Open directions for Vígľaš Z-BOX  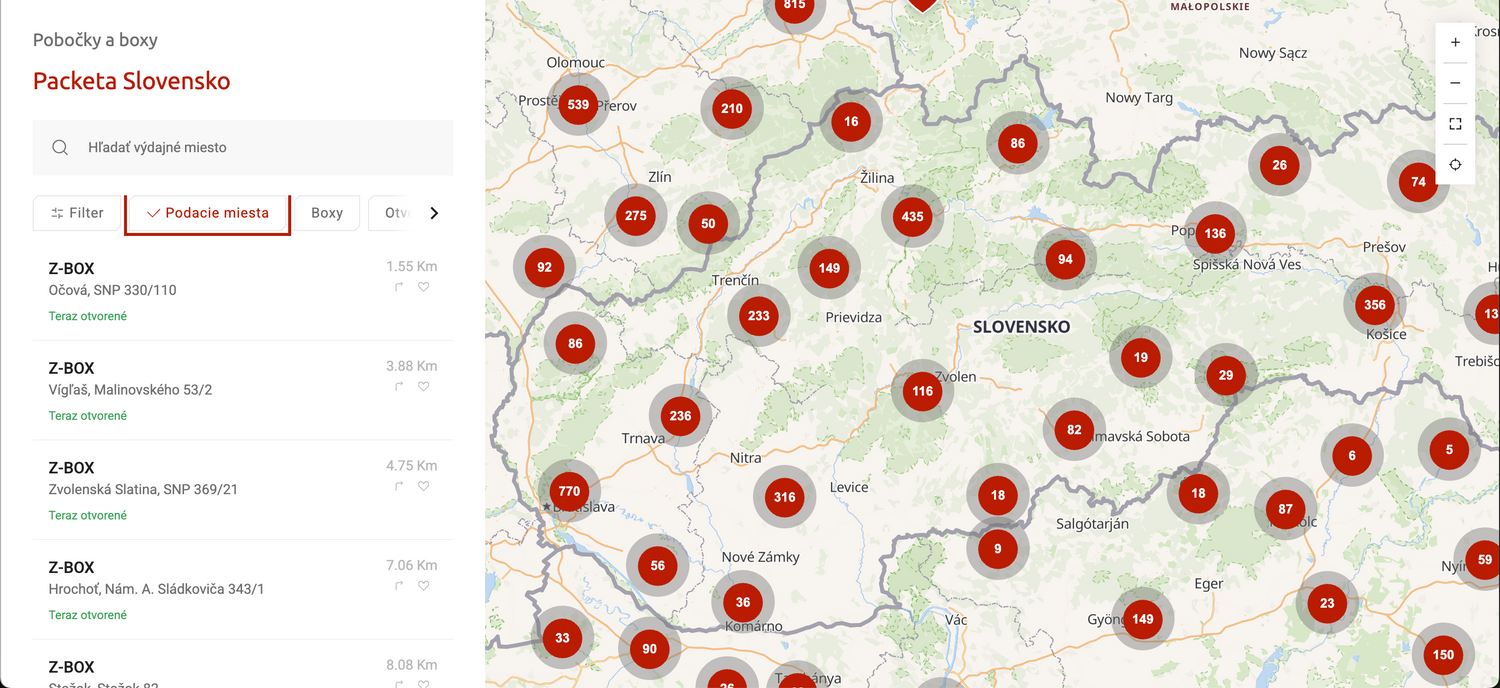coord(399,387)
